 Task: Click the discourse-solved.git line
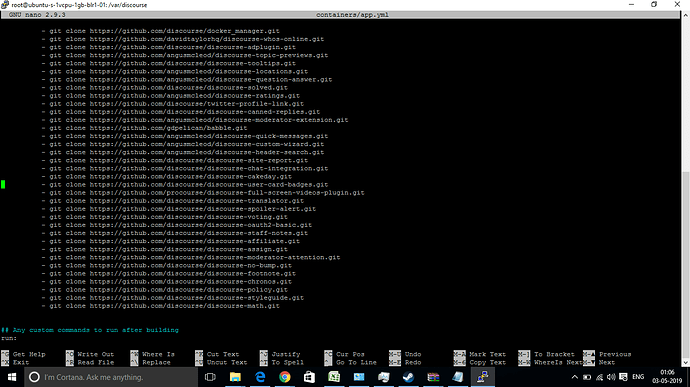point(165,88)
